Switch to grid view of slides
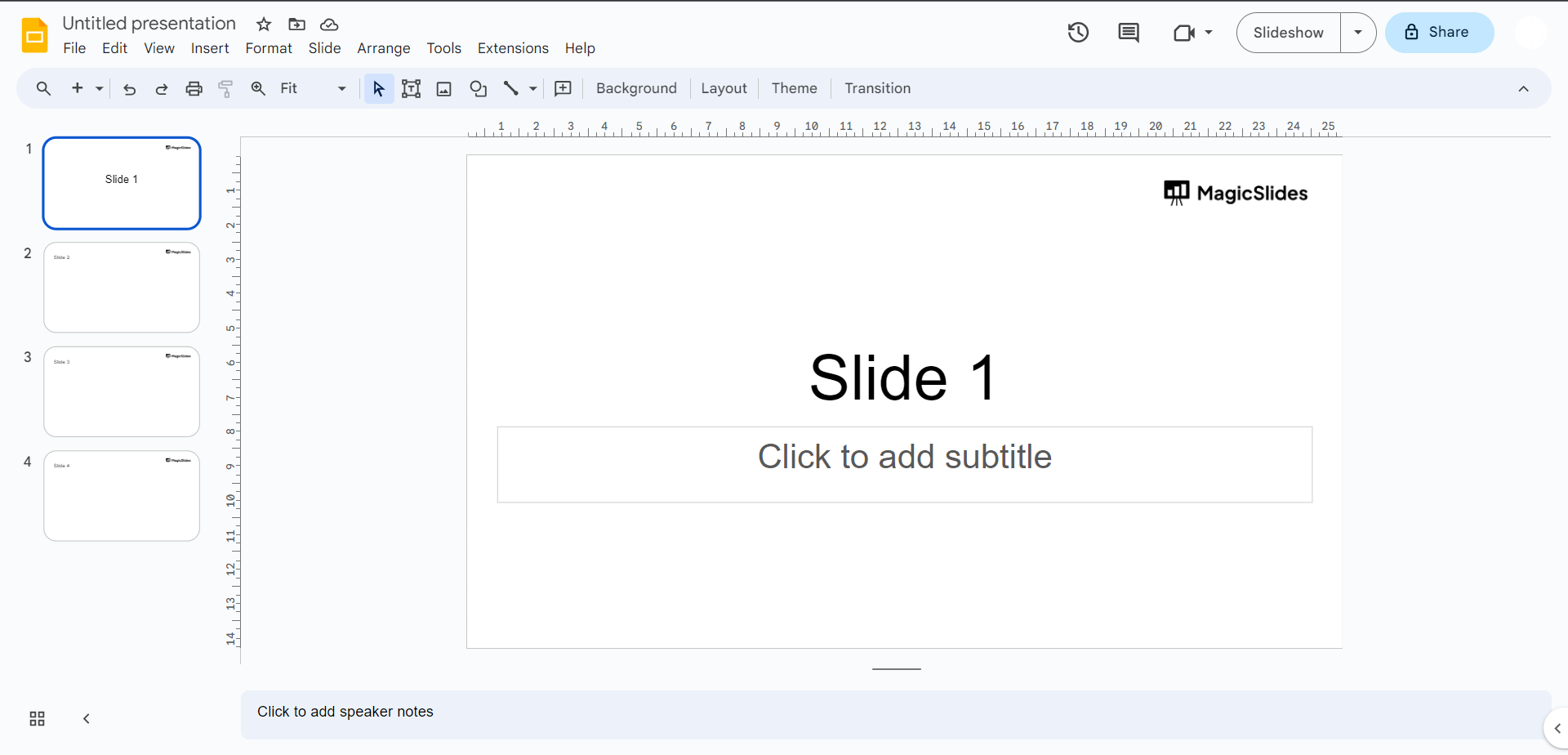The width and height of the screenshot is (1568, 755). pyautogui.click(x=37, y=719)
